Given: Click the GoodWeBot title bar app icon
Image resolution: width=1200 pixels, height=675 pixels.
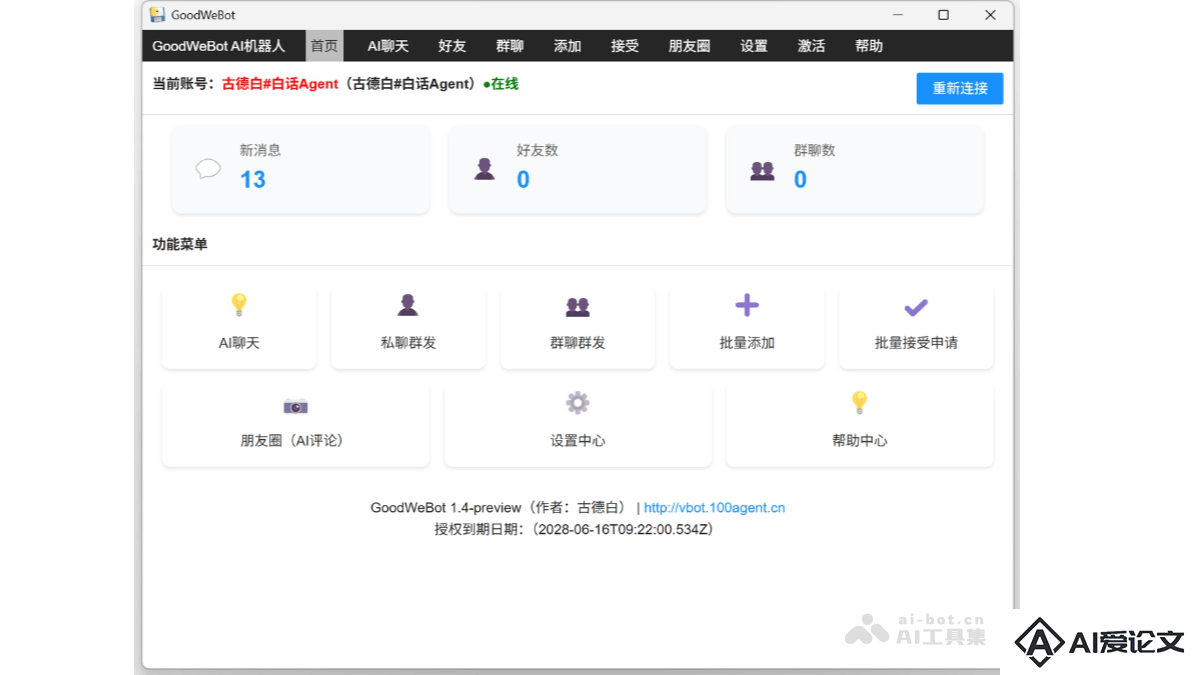Looking at the screenshot, I should tap(157, 15).
